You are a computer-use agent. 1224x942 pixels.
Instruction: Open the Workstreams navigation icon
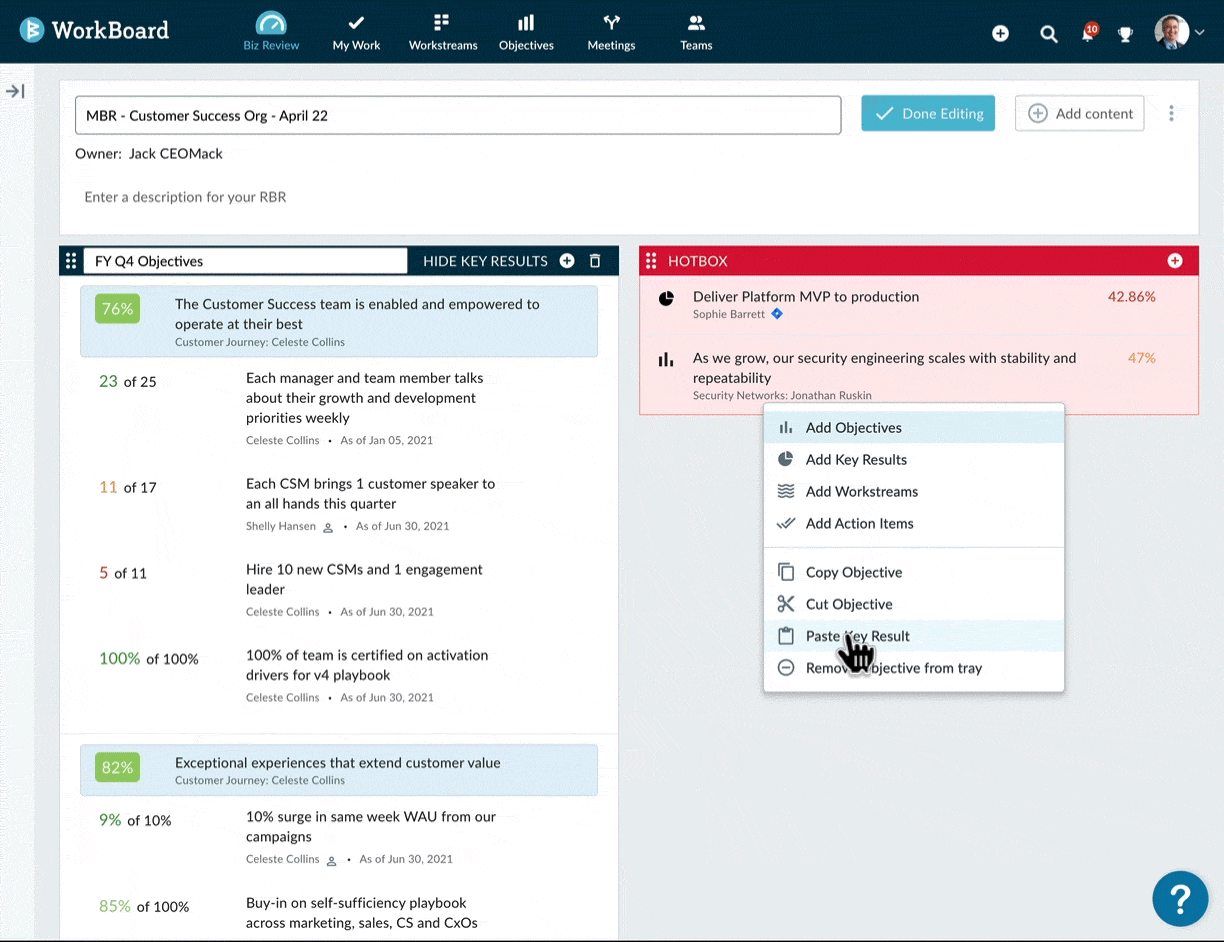point(442,24)
